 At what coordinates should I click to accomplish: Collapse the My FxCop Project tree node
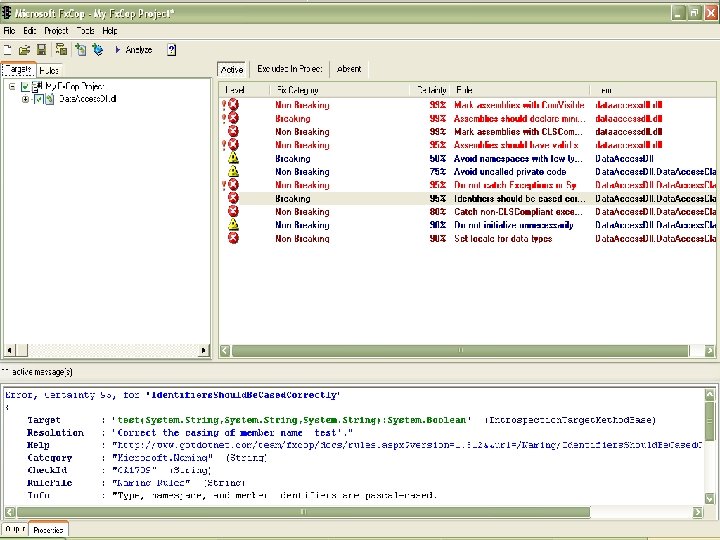click(x=11, y=87)
